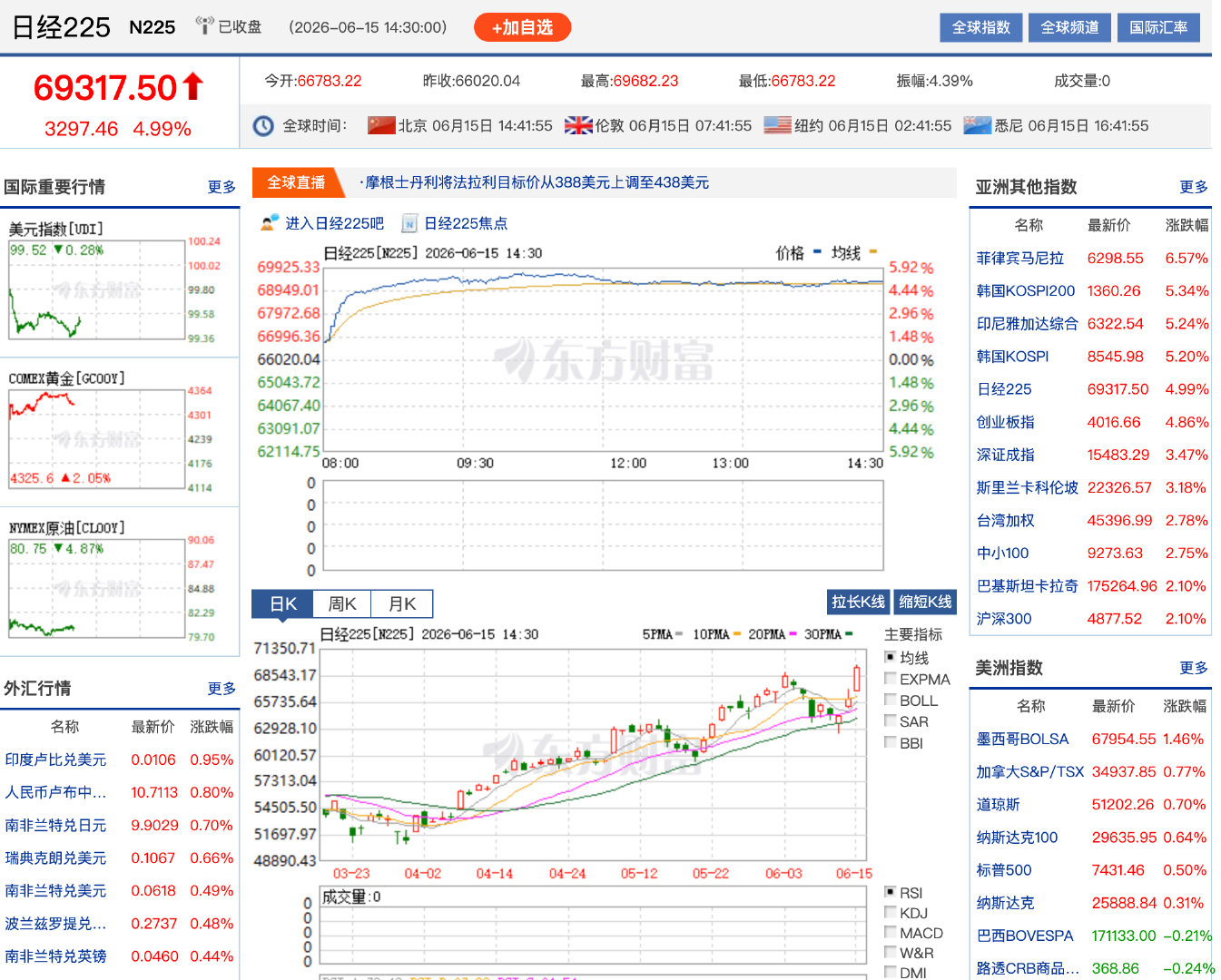Image resolution: width=1221 pixels, height=980 pixels.
Task: Open the 印尼雅加达综合 index link
Action: 1028,324
